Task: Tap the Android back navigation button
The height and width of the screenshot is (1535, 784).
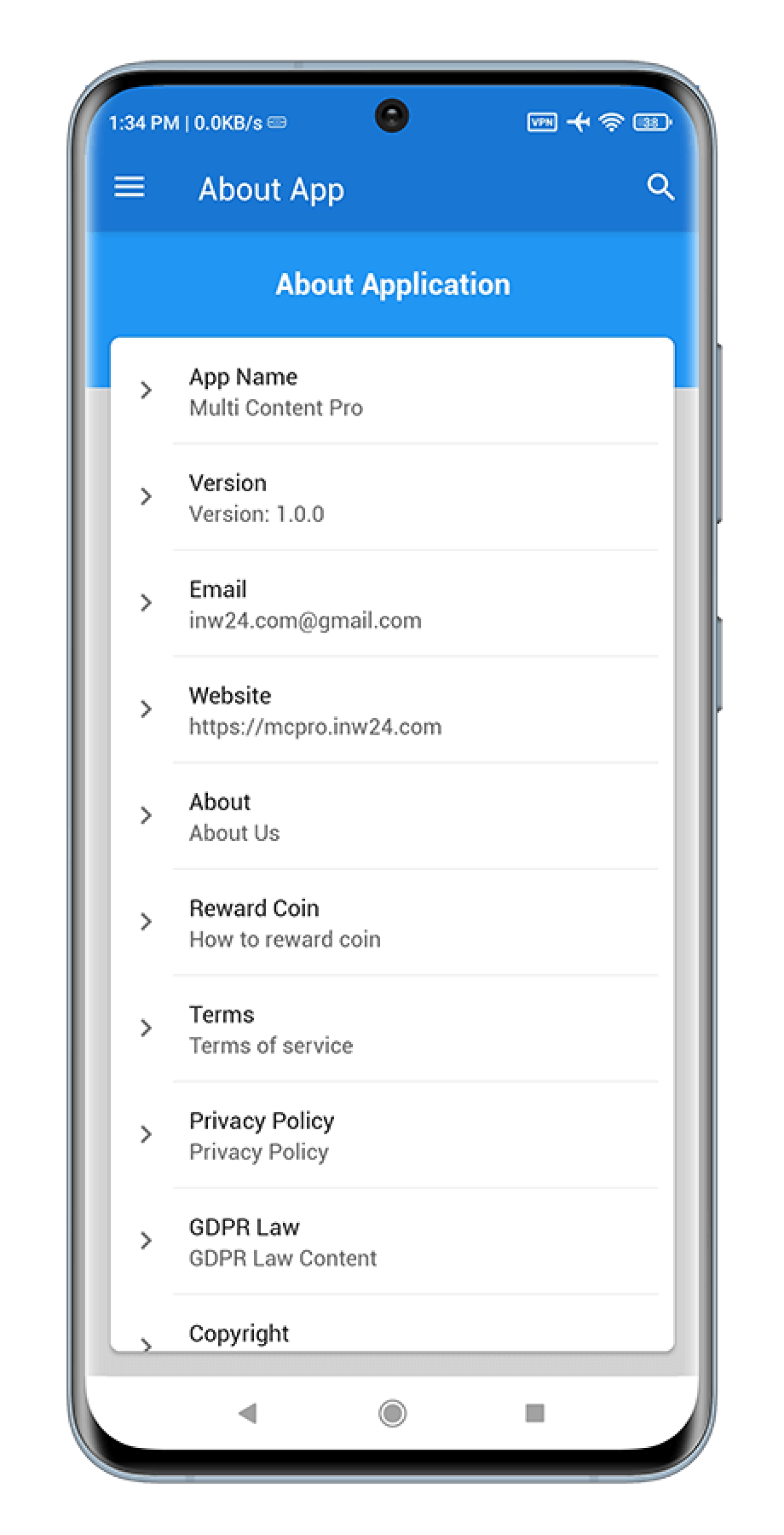Action: (247, 1412)
